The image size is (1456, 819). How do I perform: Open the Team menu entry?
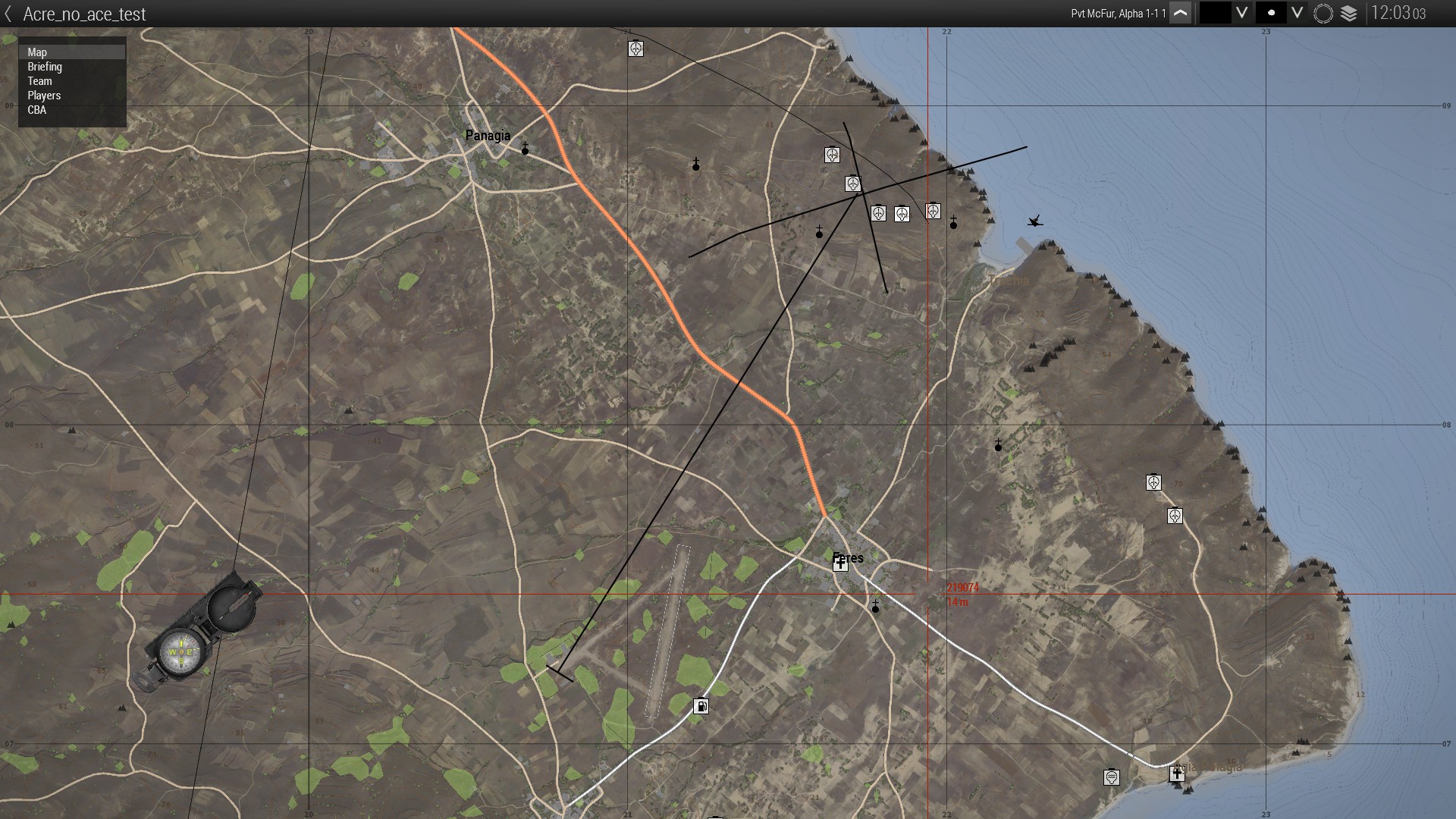pos(39,81)
